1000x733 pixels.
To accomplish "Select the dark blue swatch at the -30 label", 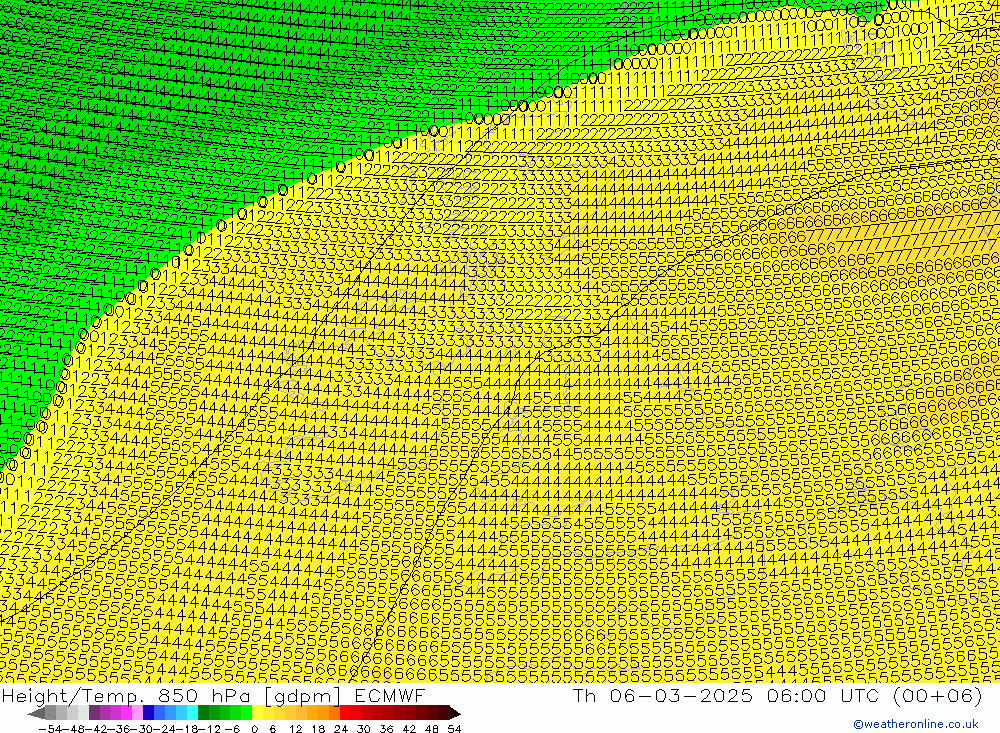I will 148,713.
